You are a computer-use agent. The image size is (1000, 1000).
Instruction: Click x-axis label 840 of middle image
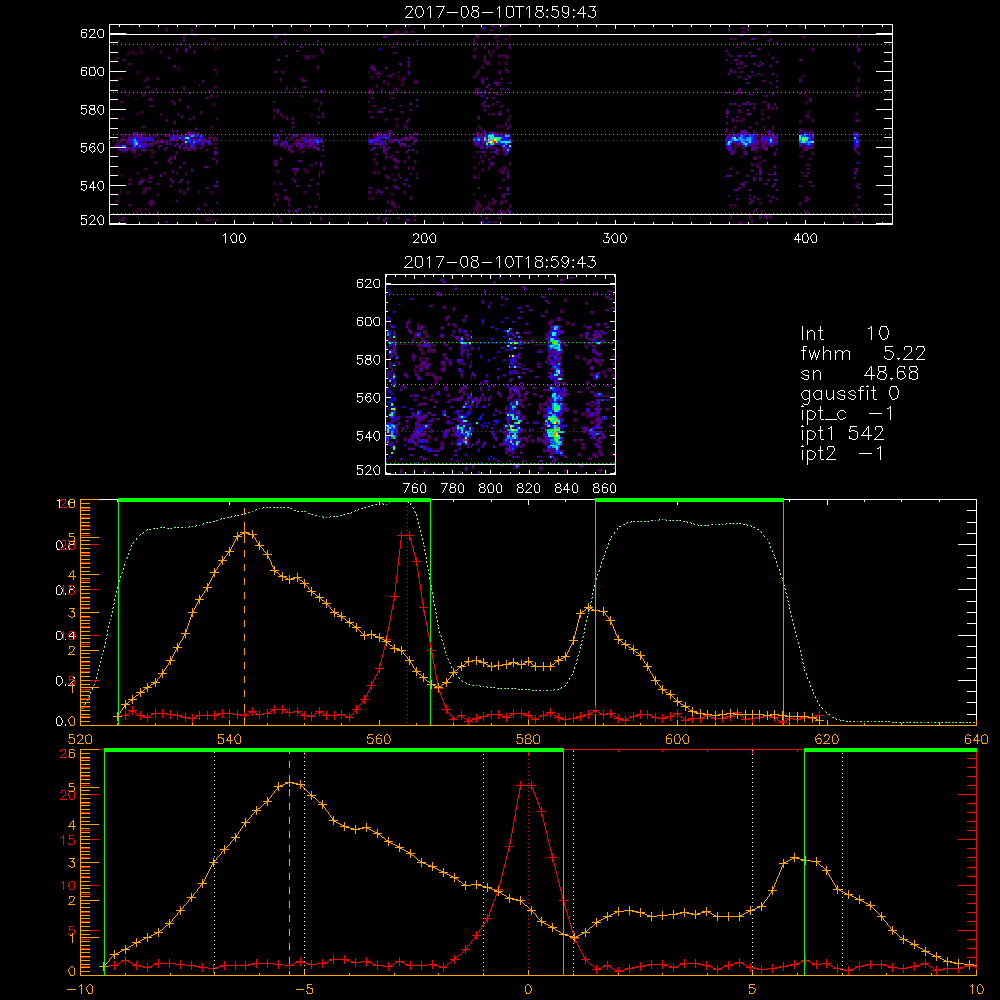pos(567,489)
